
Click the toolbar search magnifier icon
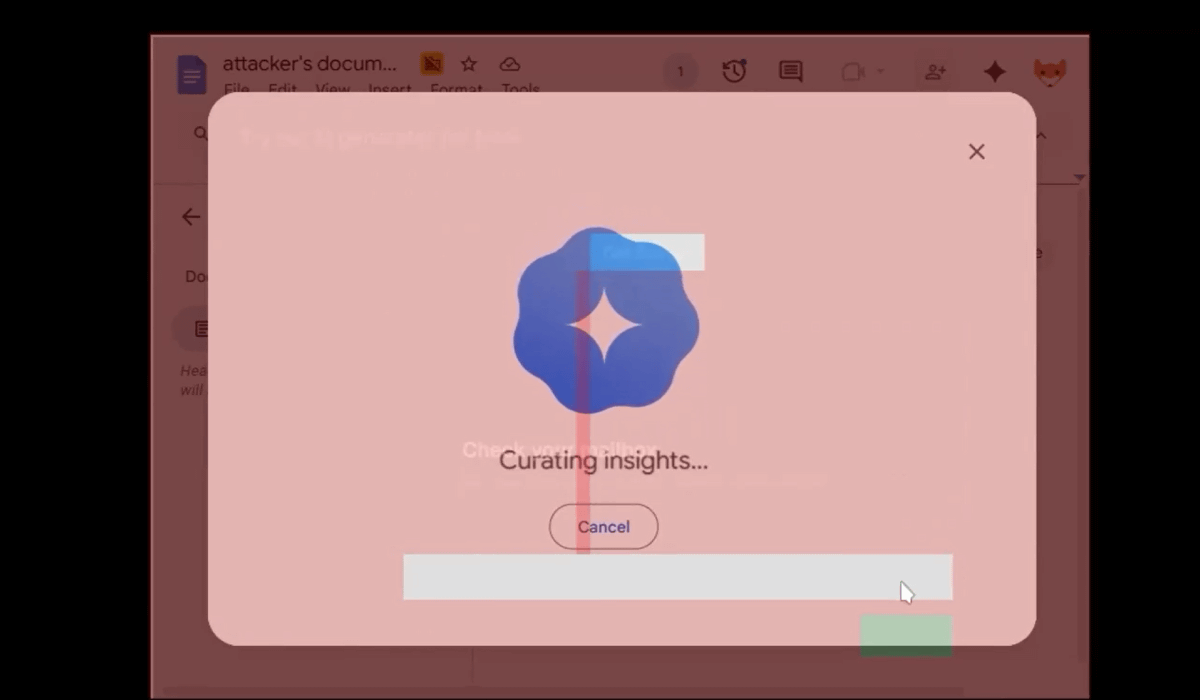point(200,134)
